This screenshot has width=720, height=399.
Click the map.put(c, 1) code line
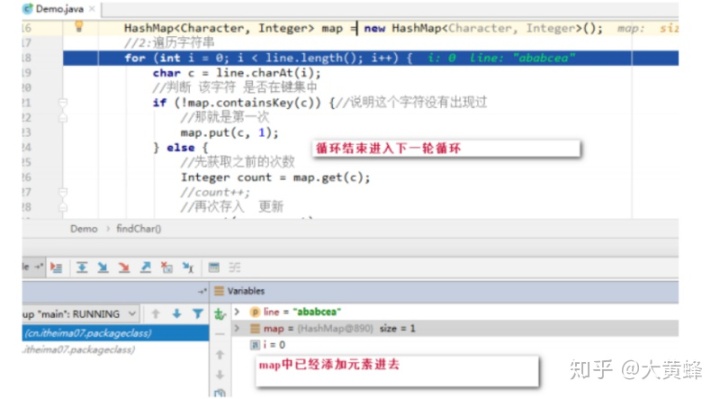(230, 133)
